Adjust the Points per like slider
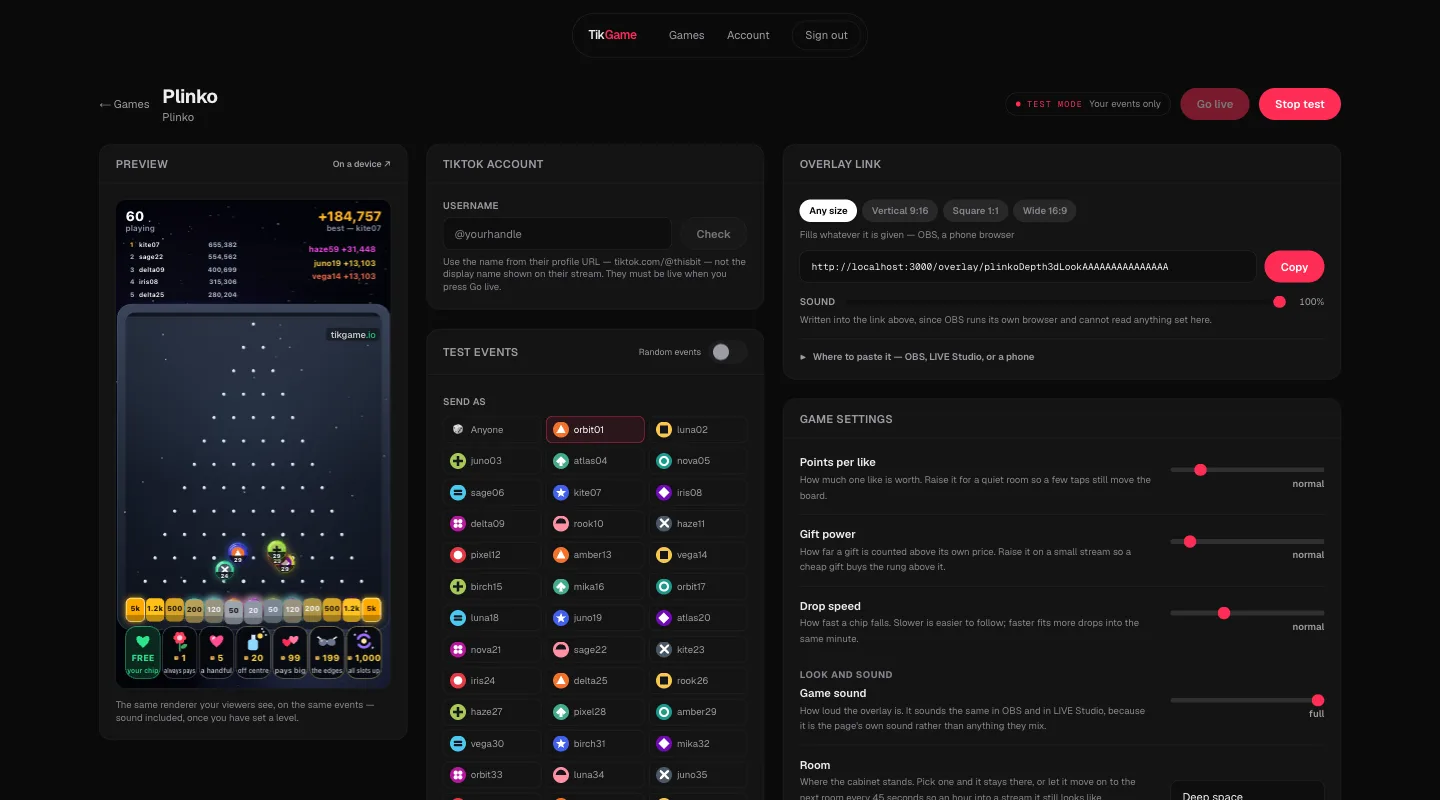This screenshot has height=800, width=1440. [x=1247, y=470]
